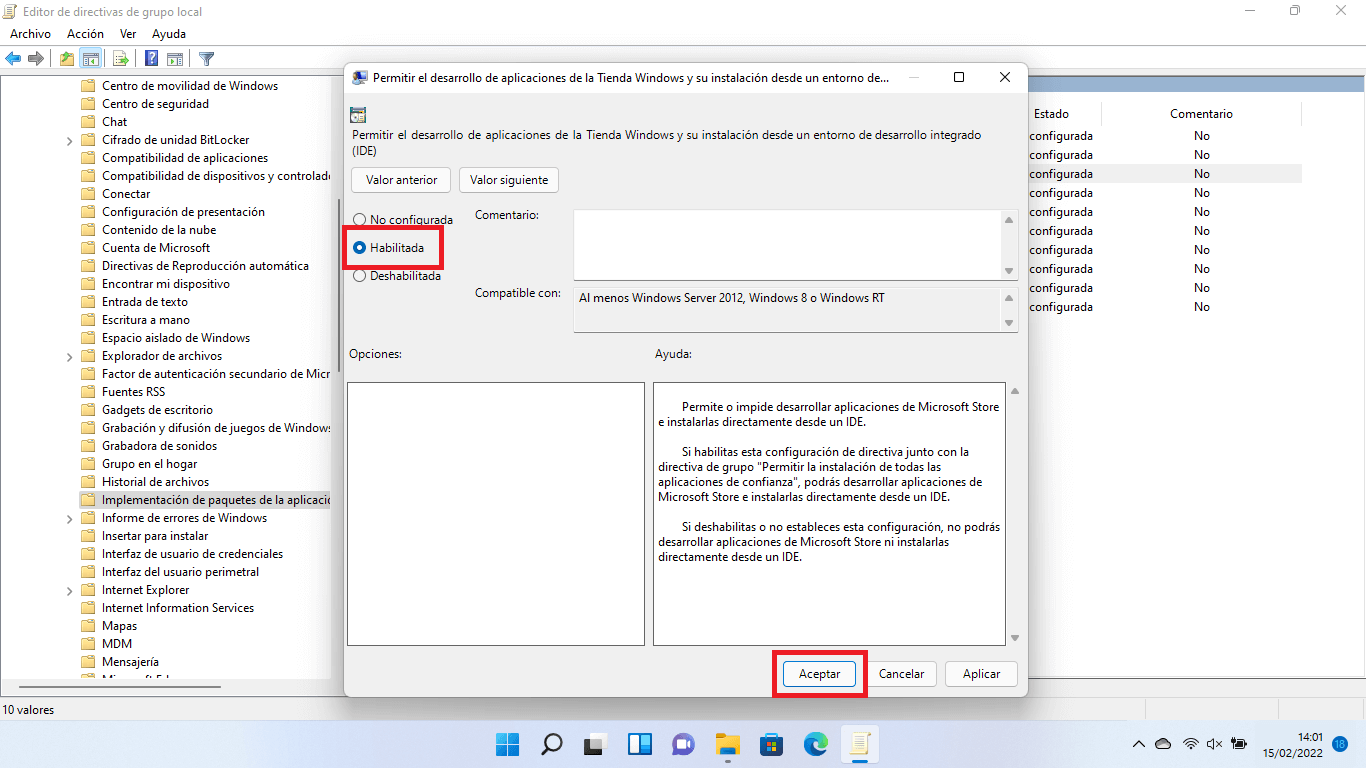The image size is (1367, 769).
Task: Toggle the Show/Hide console tree icon
Action: [x=91, y=58]
